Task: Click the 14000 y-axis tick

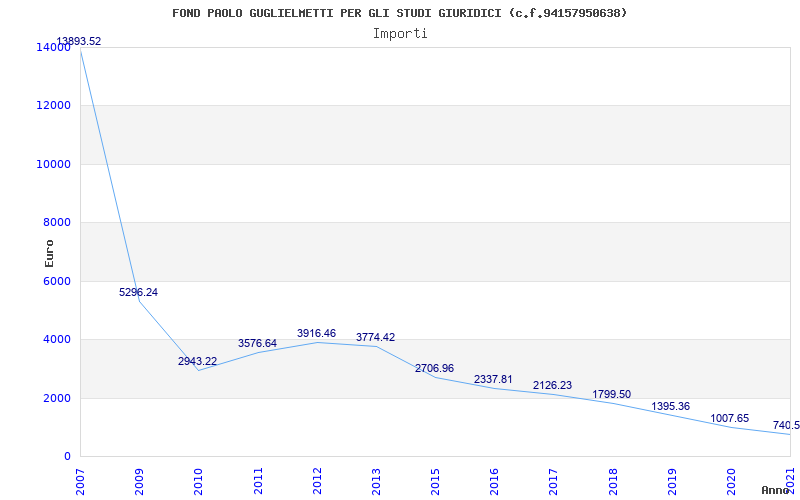Action: [53, 47]
